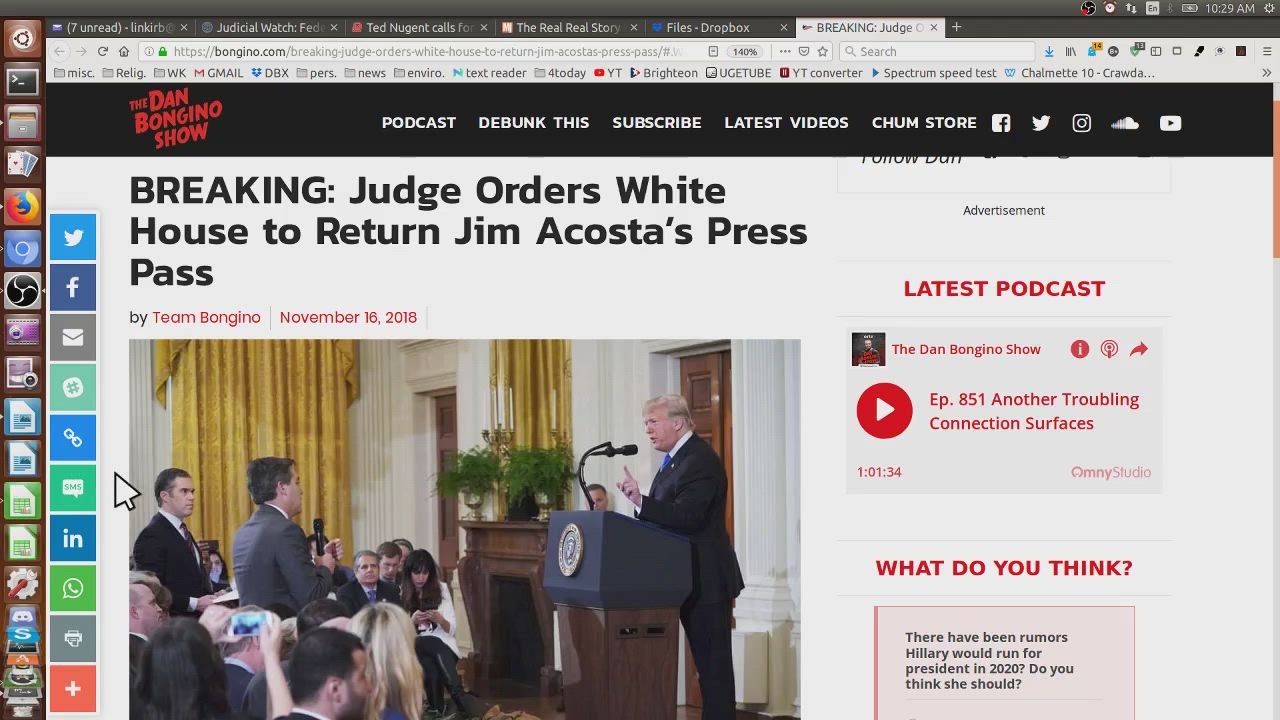Switch to the Files - Dropbox tab
Image resolution: width=1280 pixels, height=720 pixels.
708,27
